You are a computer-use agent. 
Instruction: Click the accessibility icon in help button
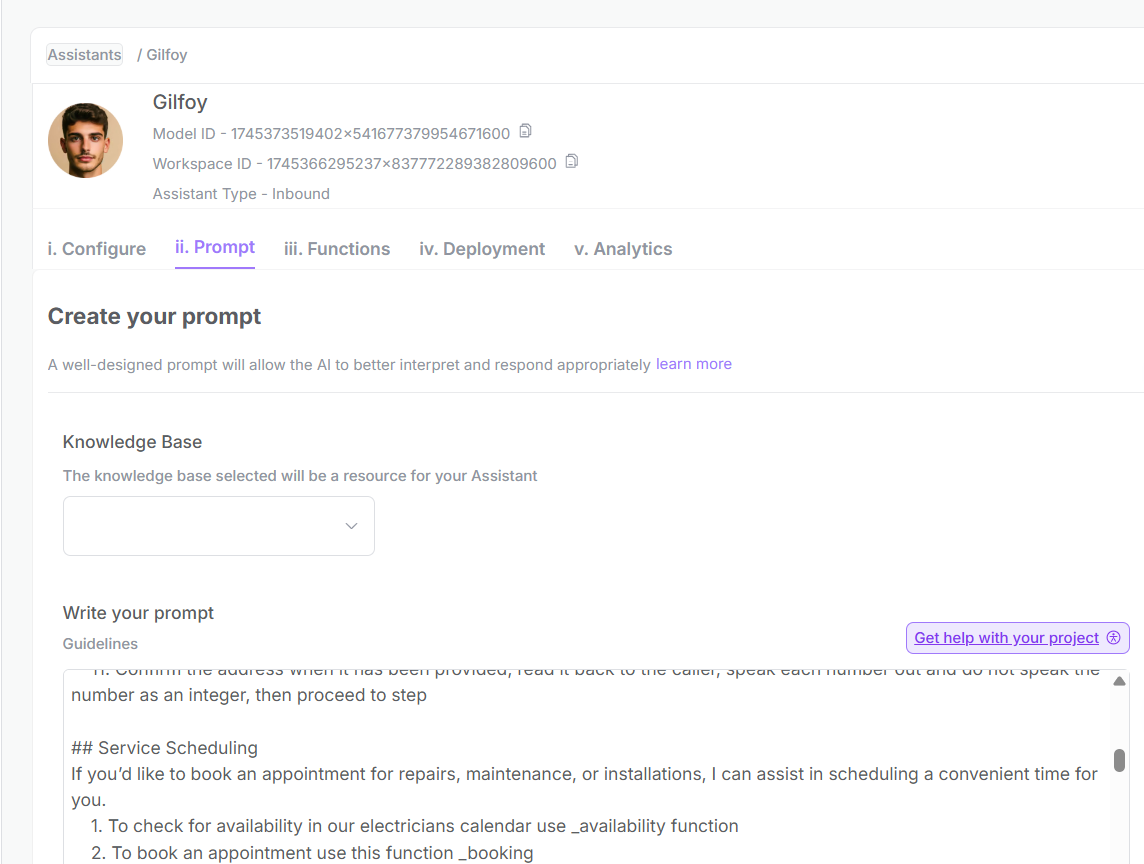[x=1113, y=638]
